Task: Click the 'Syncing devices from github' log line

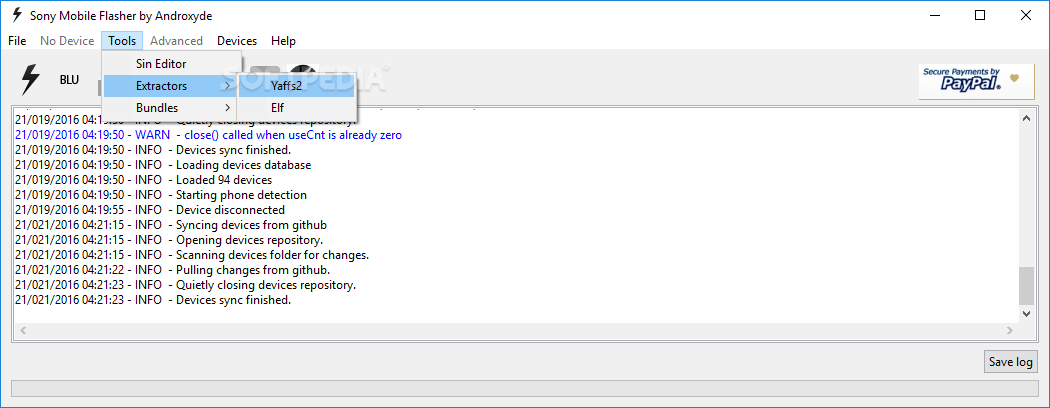Action: (x=171, y=225)
